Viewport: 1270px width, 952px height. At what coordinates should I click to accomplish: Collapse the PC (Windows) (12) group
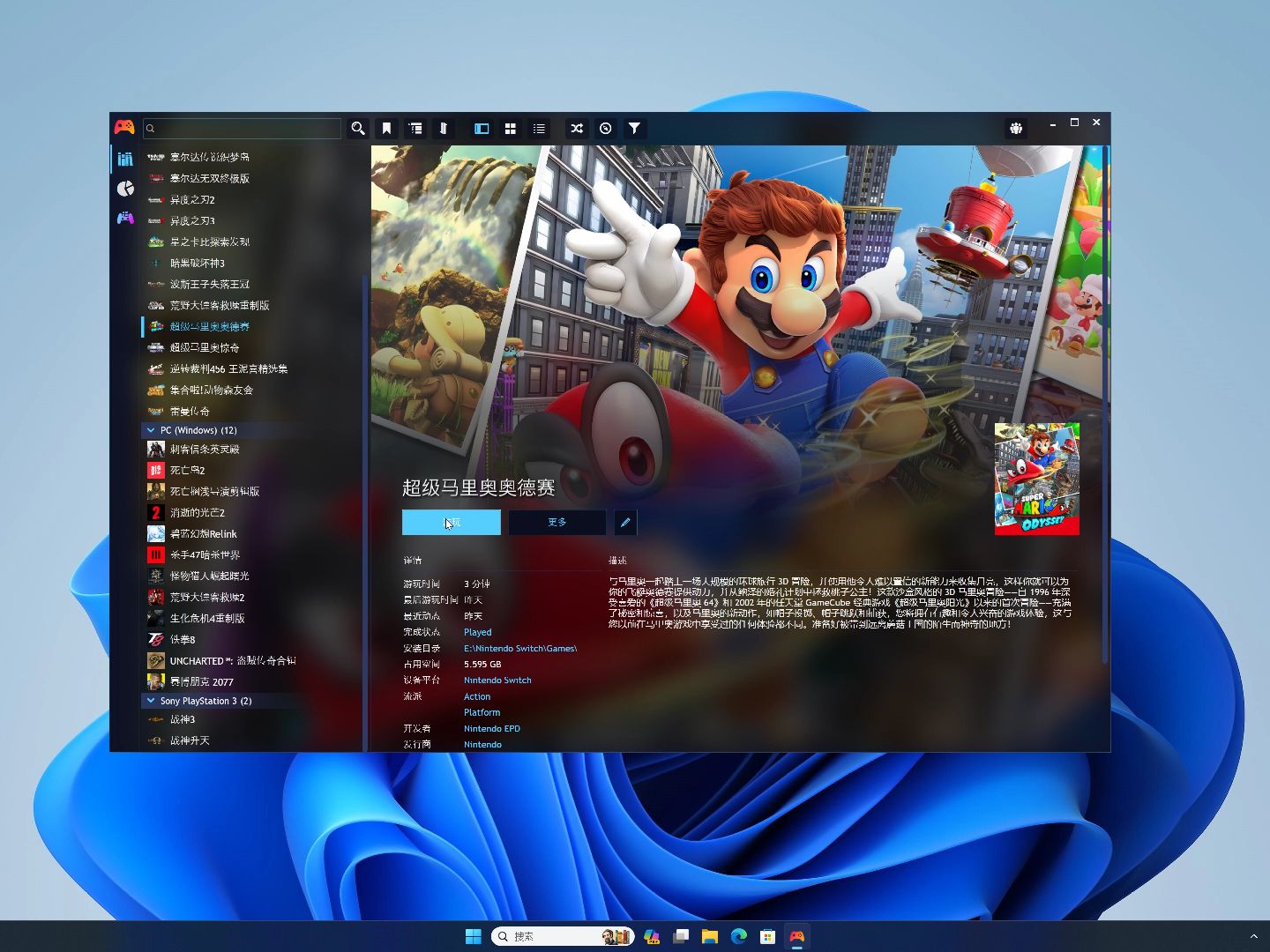point(151,430)
